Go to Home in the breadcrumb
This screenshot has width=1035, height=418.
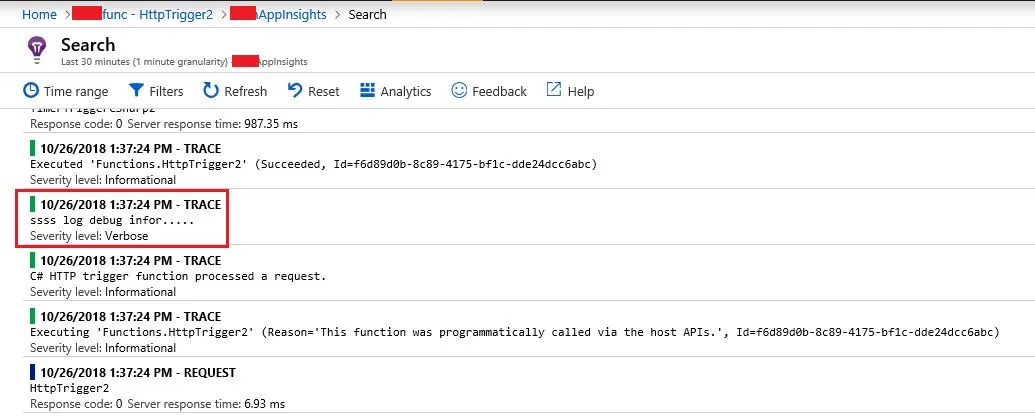(x=39, y=15)
